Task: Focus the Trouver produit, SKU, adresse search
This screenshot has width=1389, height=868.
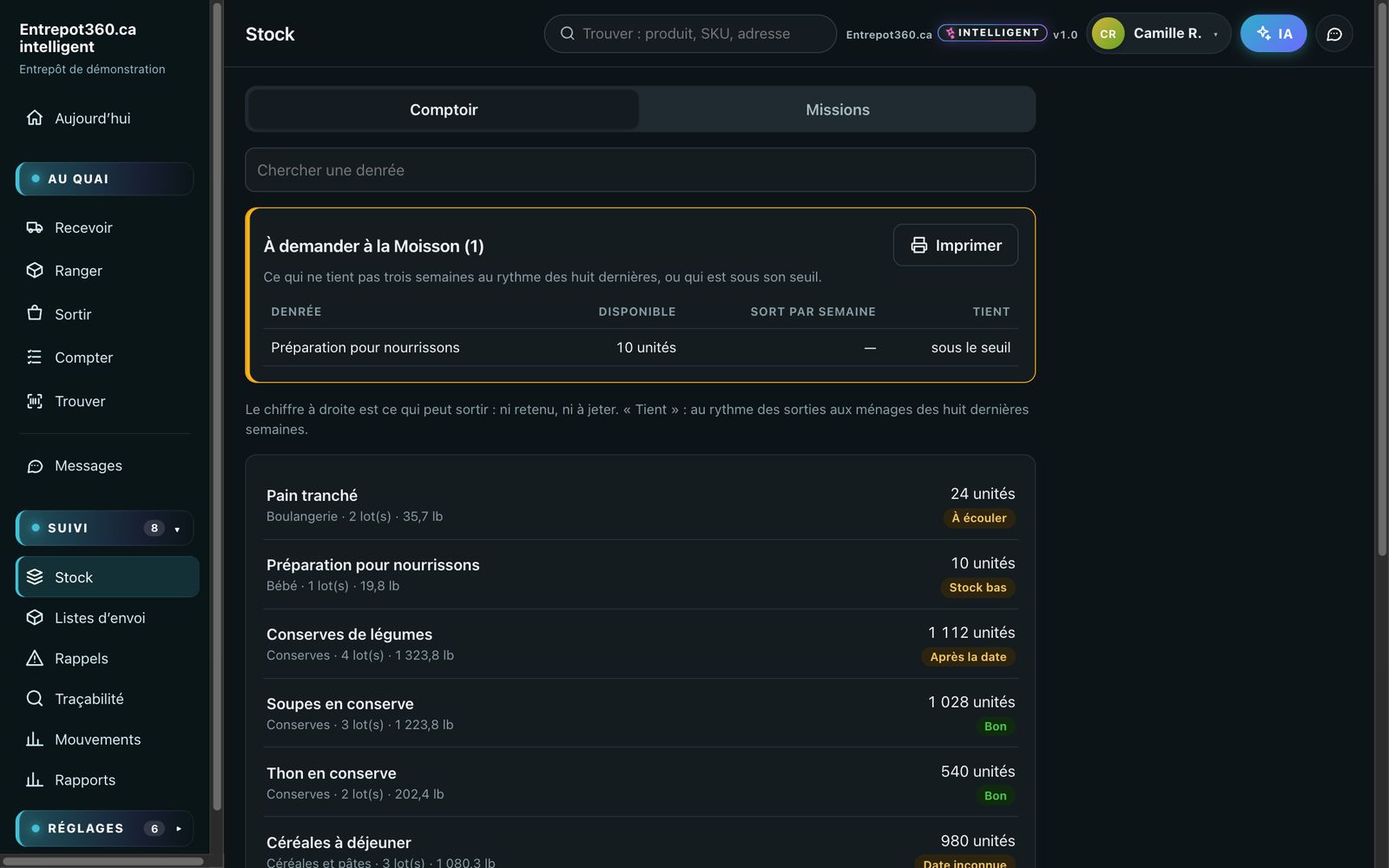Action: point(690,34)
